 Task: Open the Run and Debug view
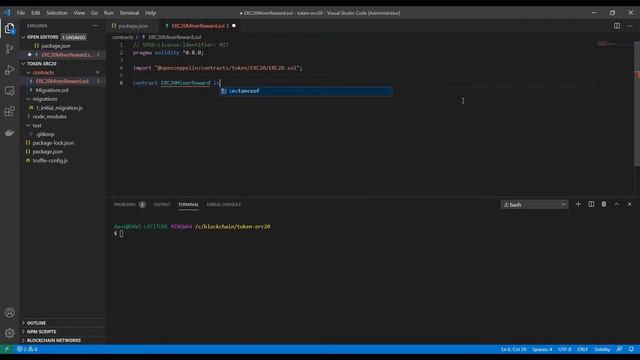[9, 70]
